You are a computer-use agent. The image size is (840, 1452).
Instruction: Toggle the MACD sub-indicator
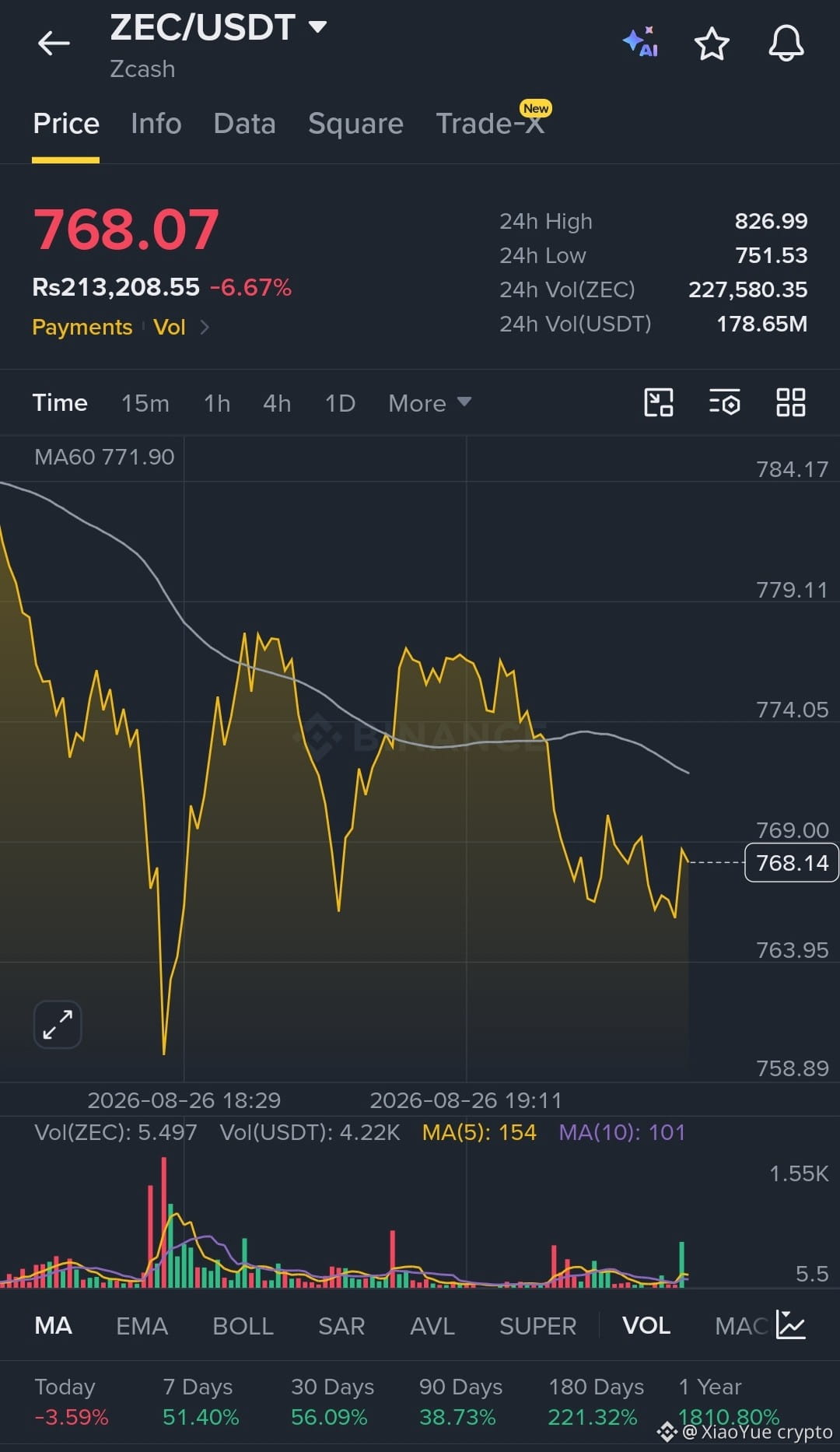tap(741, 1325)
